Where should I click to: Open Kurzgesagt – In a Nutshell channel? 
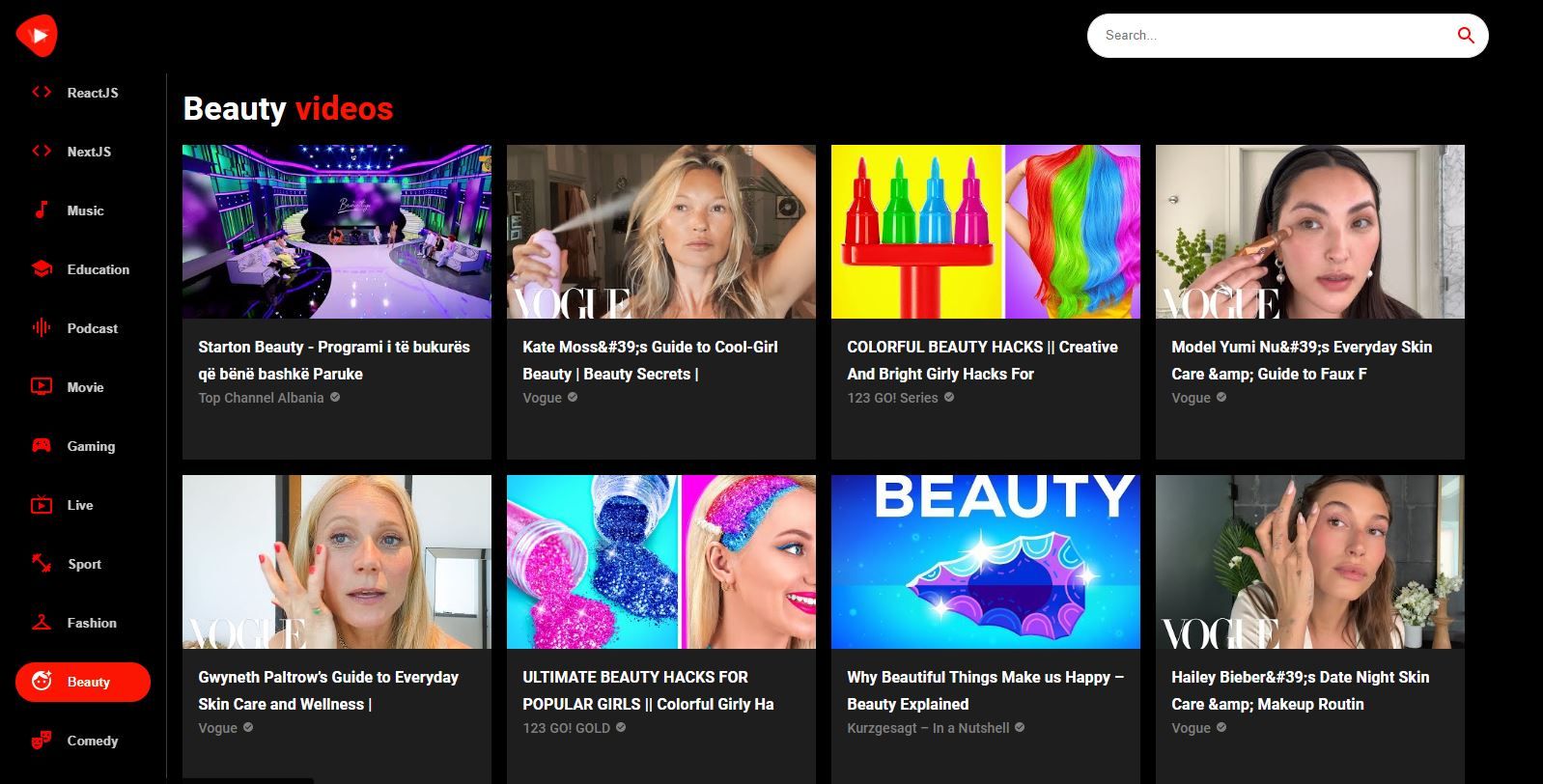click(928, 728)
